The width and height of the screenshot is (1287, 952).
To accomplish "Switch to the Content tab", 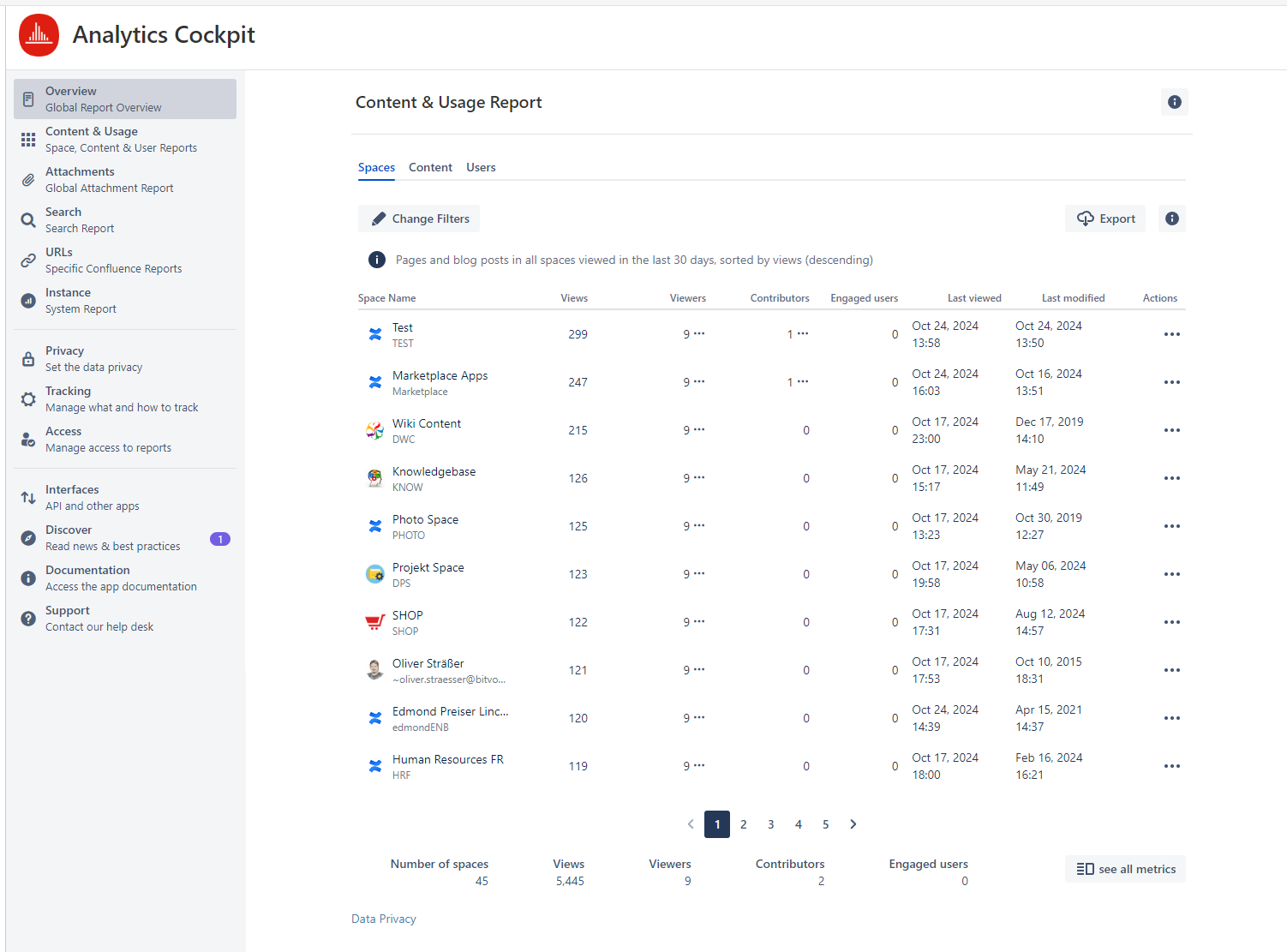I will click(430, 167).
